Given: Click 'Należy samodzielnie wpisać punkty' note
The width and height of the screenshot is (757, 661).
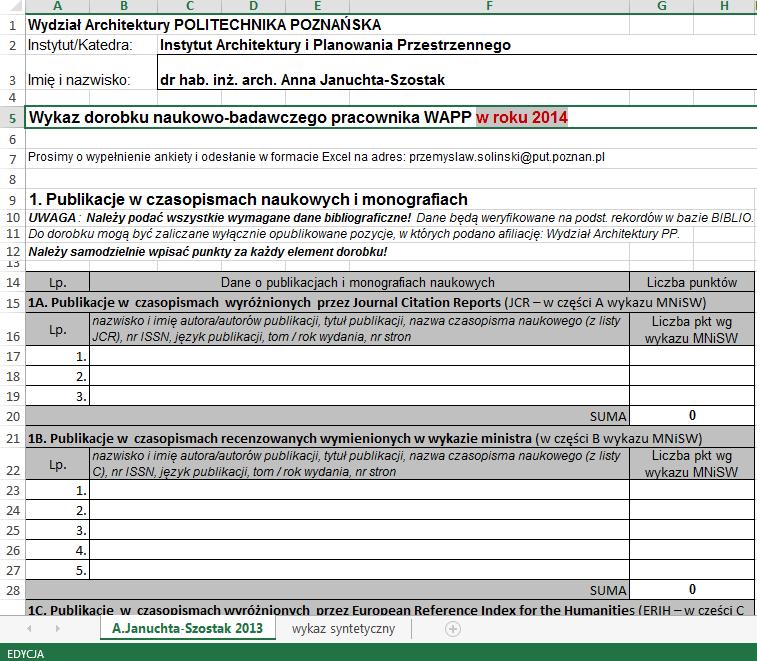Looking at the screenshot, I should (208, 252).
